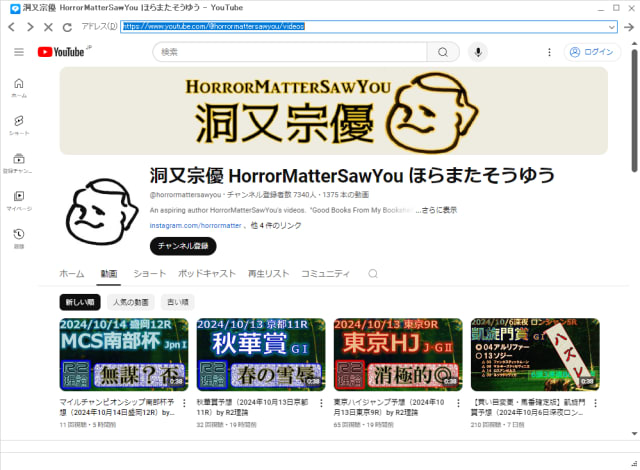640x470 pixels.
Task: Switch to the 動画 channel tab
Action: click(x=109, y=273)
